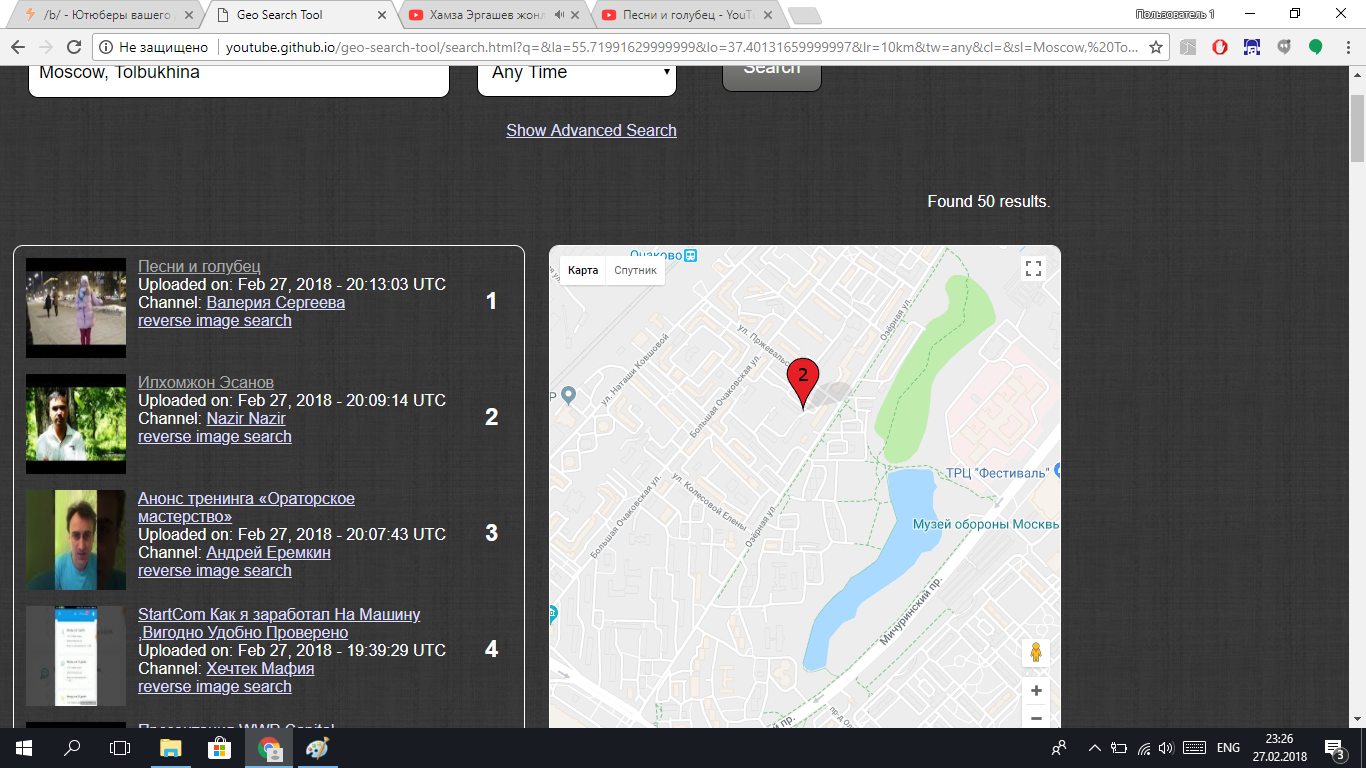Open the People icon in the taskbar
This screenshot has width=1366, height=768.
point(1059,748)
